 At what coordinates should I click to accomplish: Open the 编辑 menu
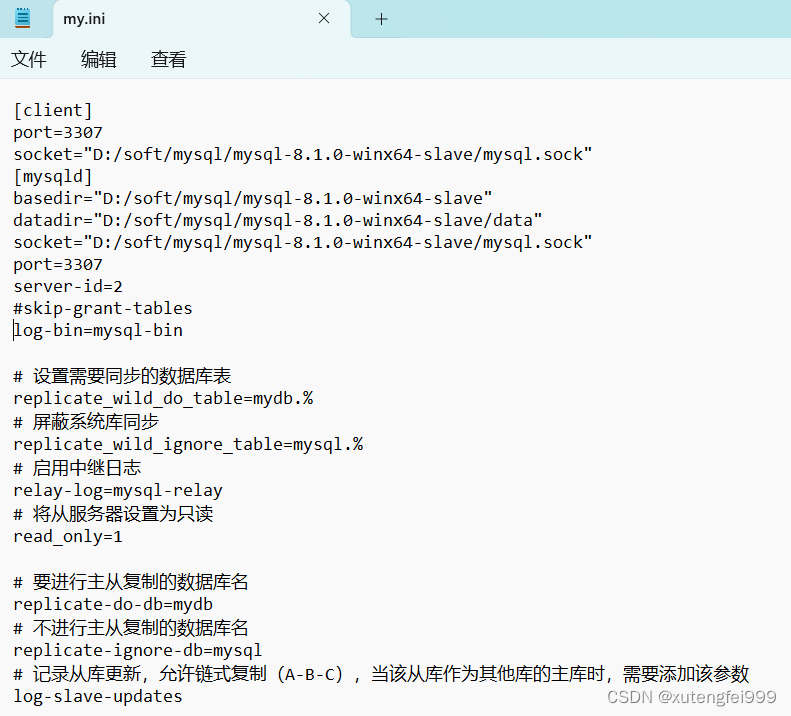click(98, 60)
